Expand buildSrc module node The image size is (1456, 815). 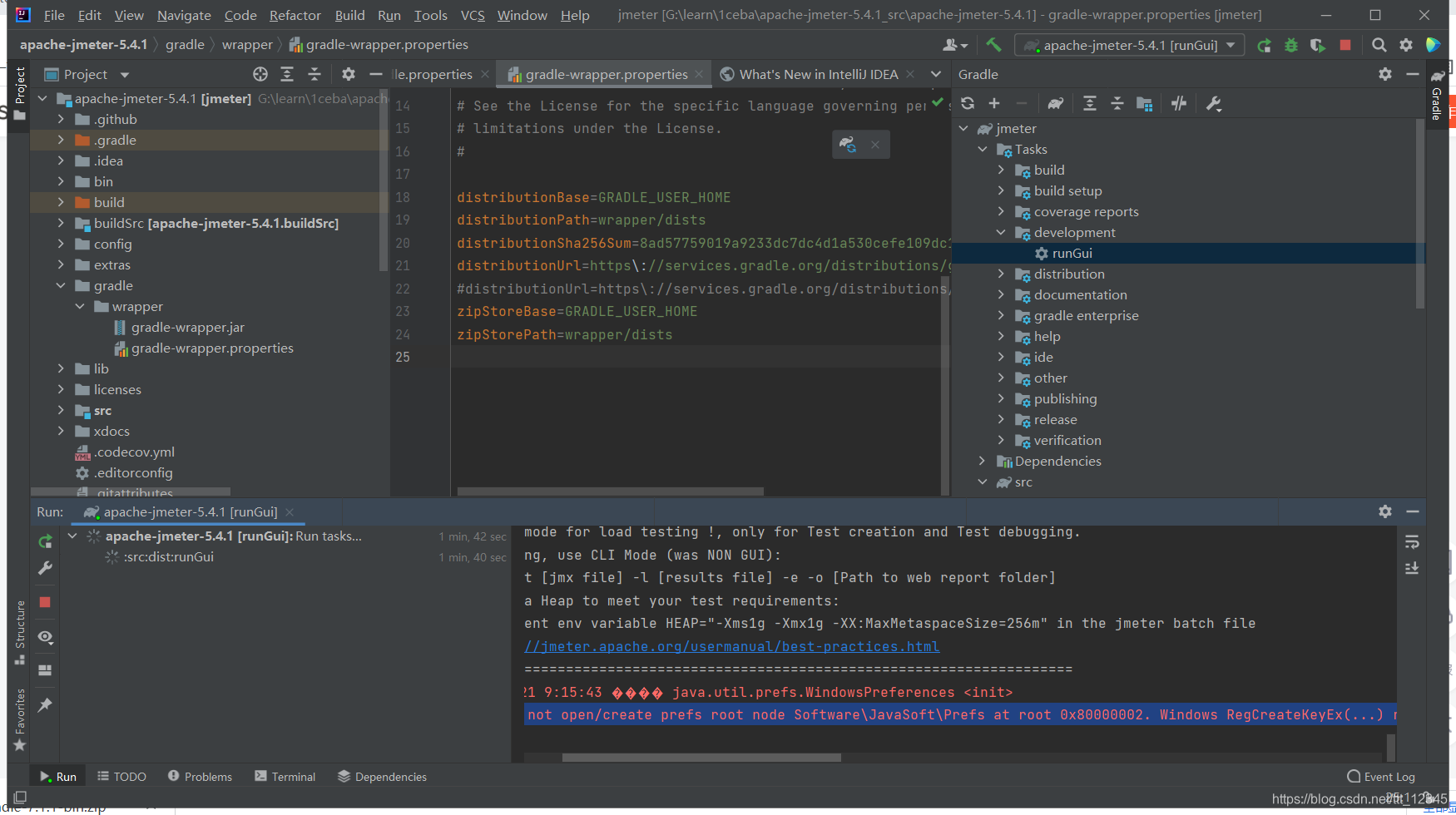click(x=61, y=223)
